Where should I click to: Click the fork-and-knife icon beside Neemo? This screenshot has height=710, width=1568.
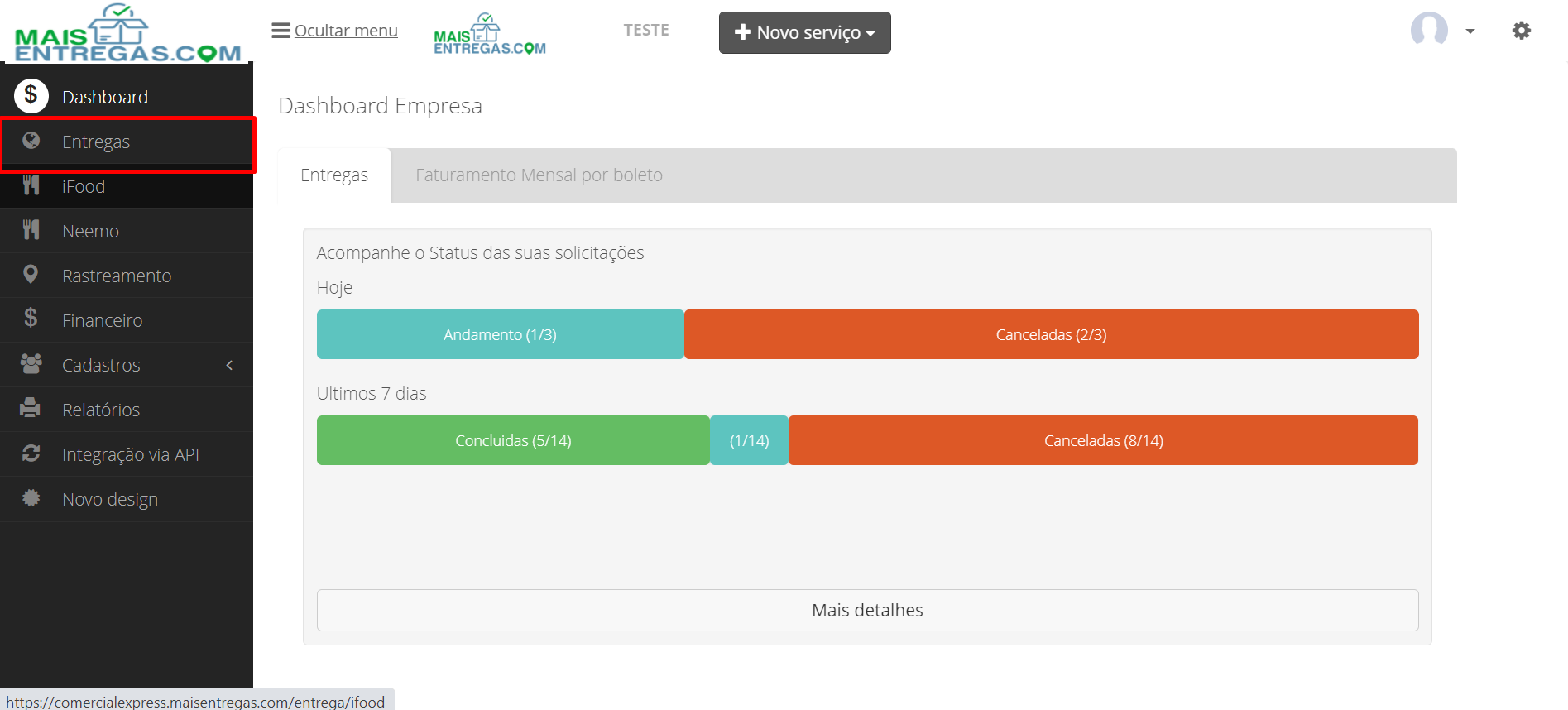[31, 230]
